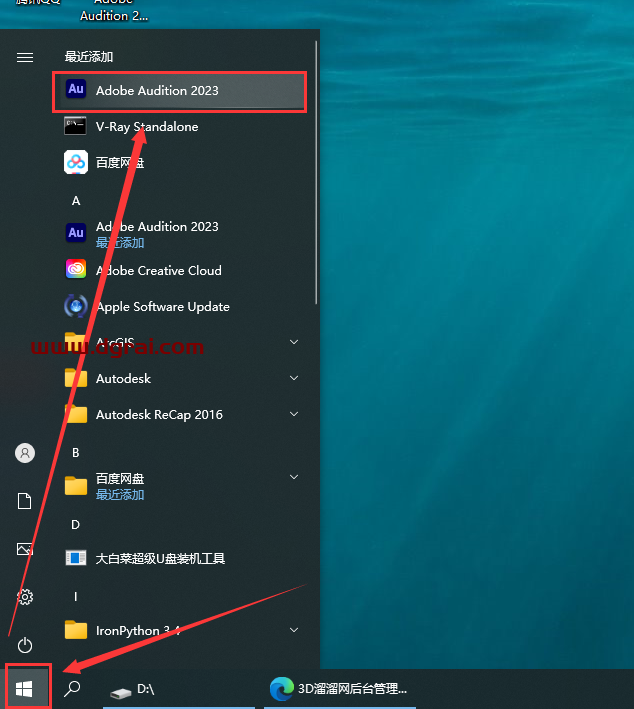The height and width of the screenshot is (709, 634).
Task: Expand Autodesk ReCap 2016 chevron
Action: click(294, 414)
